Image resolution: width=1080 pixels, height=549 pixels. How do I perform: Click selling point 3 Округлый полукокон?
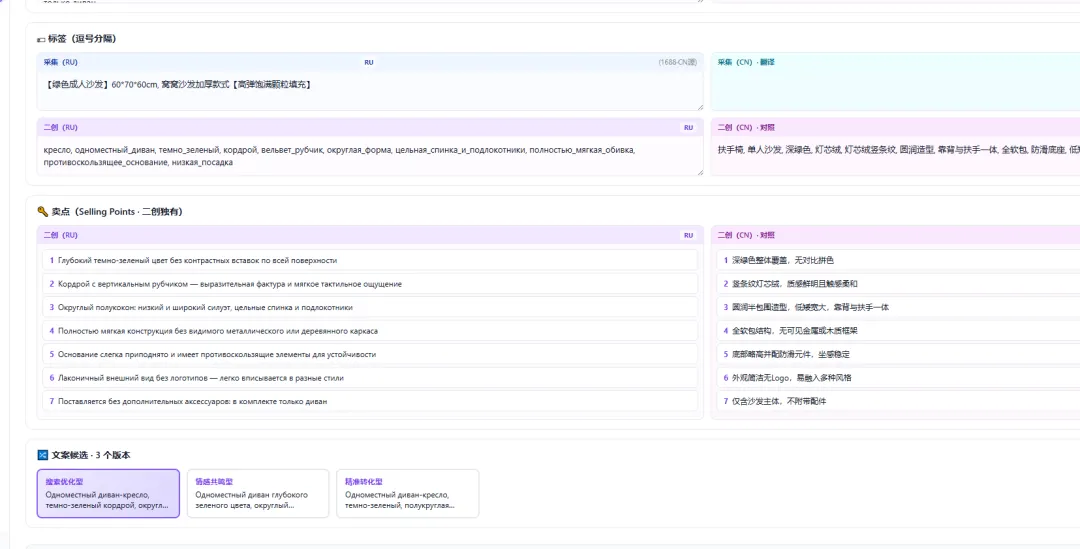tap(370, 307)
